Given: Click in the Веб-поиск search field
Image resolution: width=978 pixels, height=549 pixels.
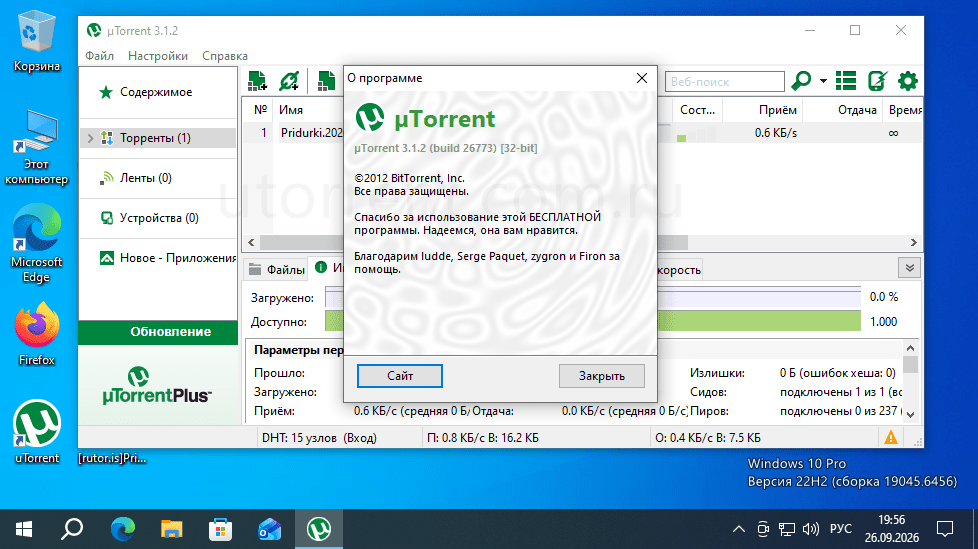Looking at the screenshot, I should click(724, 82).
